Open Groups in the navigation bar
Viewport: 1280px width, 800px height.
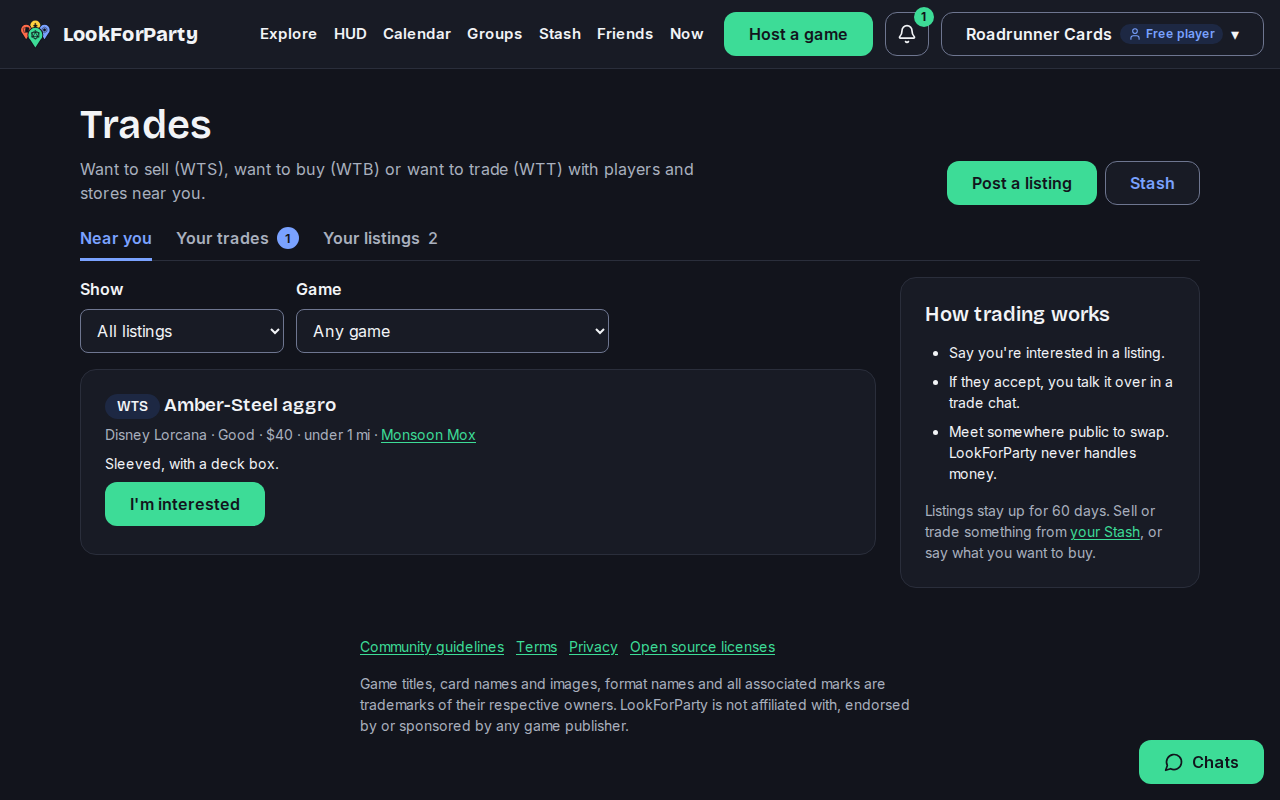(494, 34)
